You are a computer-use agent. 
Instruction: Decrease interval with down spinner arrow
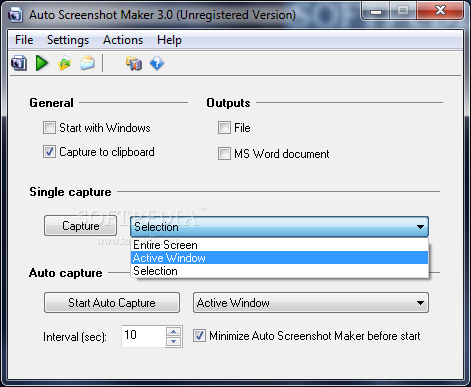coord(174,341)
